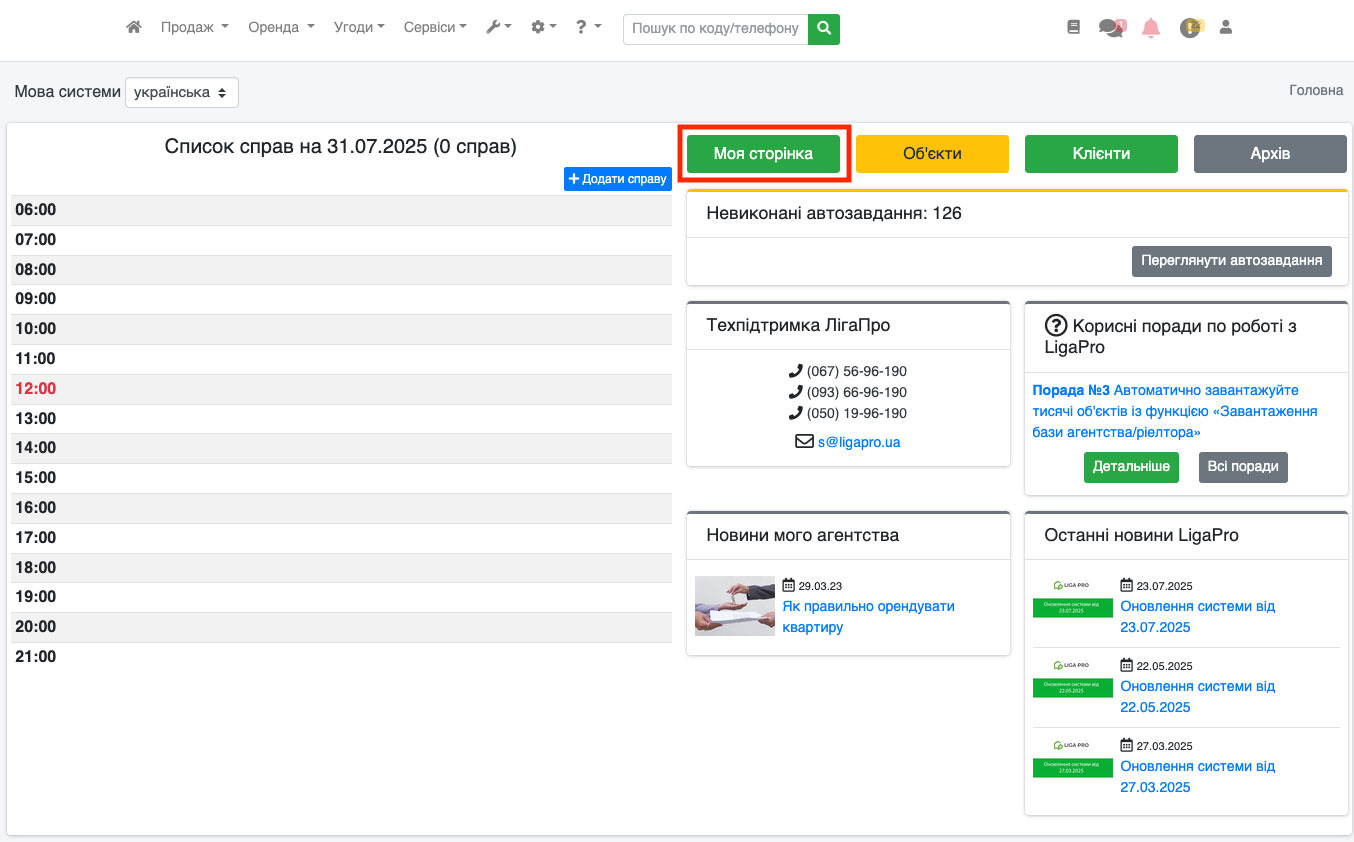This screenshot has height=842, width=1354.
Task: Focus the Пошук по коду/телефону field
Action: click(x=715, y=29)
